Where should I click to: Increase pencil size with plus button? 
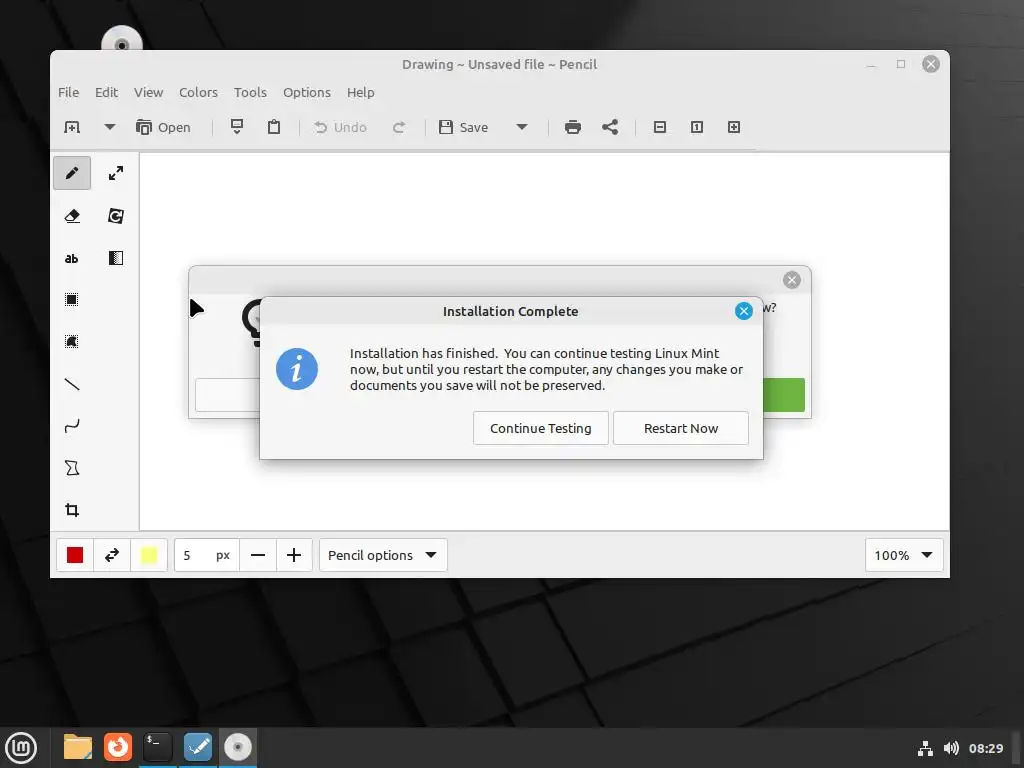(294, 555)
